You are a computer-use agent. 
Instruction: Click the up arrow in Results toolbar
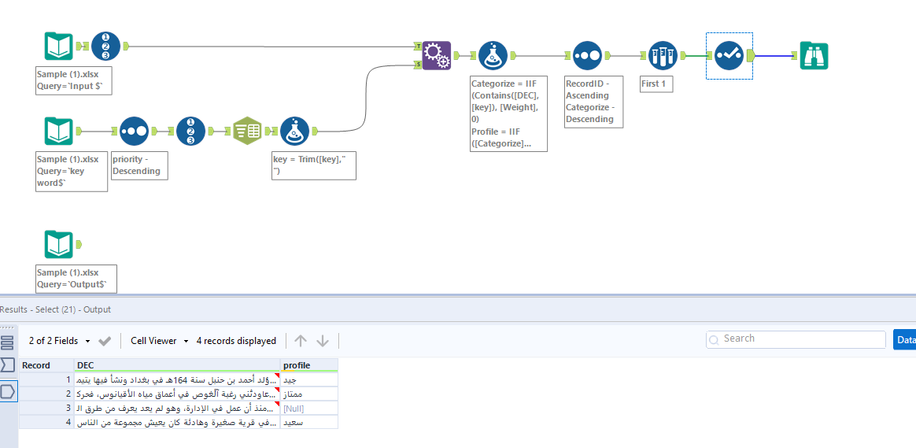300,341
